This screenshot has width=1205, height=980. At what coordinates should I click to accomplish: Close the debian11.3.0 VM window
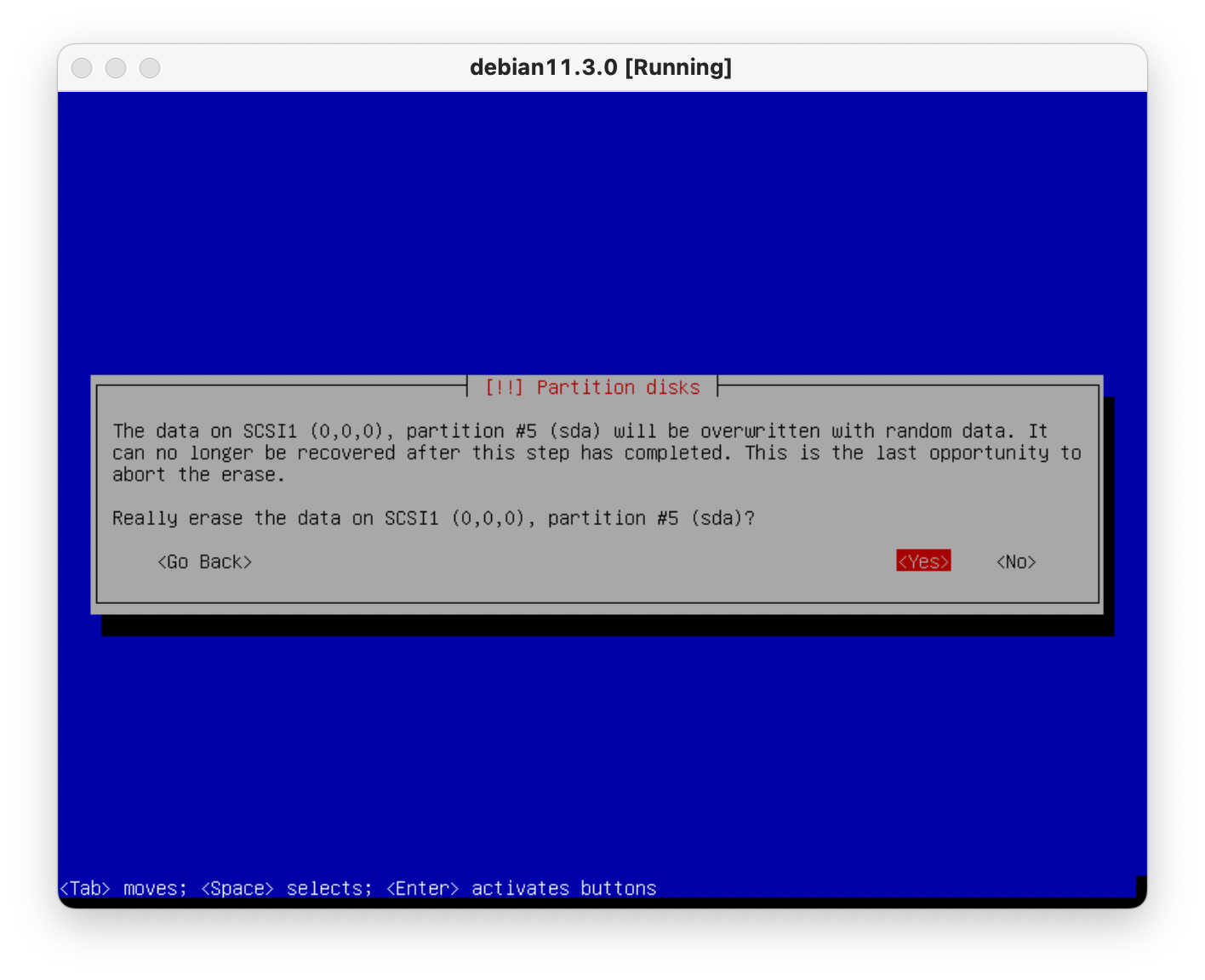point(82,68)
